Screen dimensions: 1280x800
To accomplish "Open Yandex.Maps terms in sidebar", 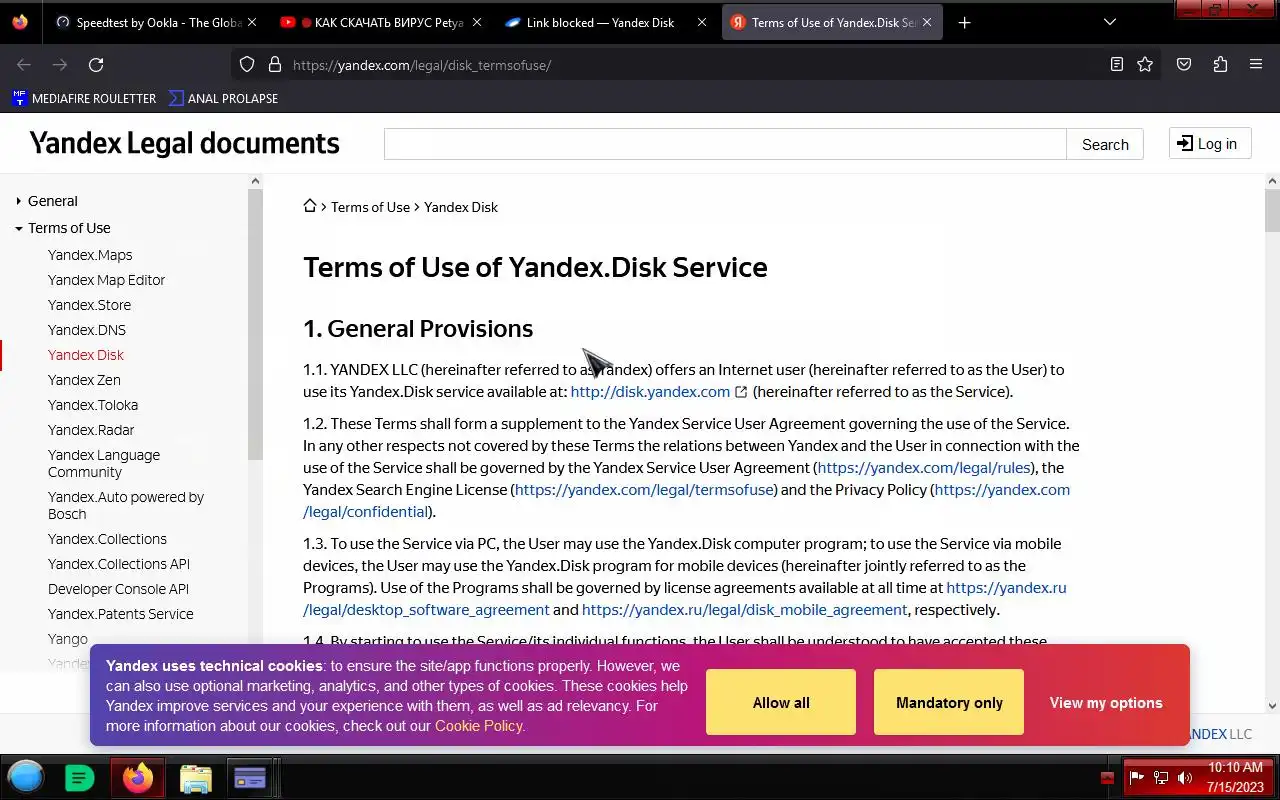I will 90,255.
